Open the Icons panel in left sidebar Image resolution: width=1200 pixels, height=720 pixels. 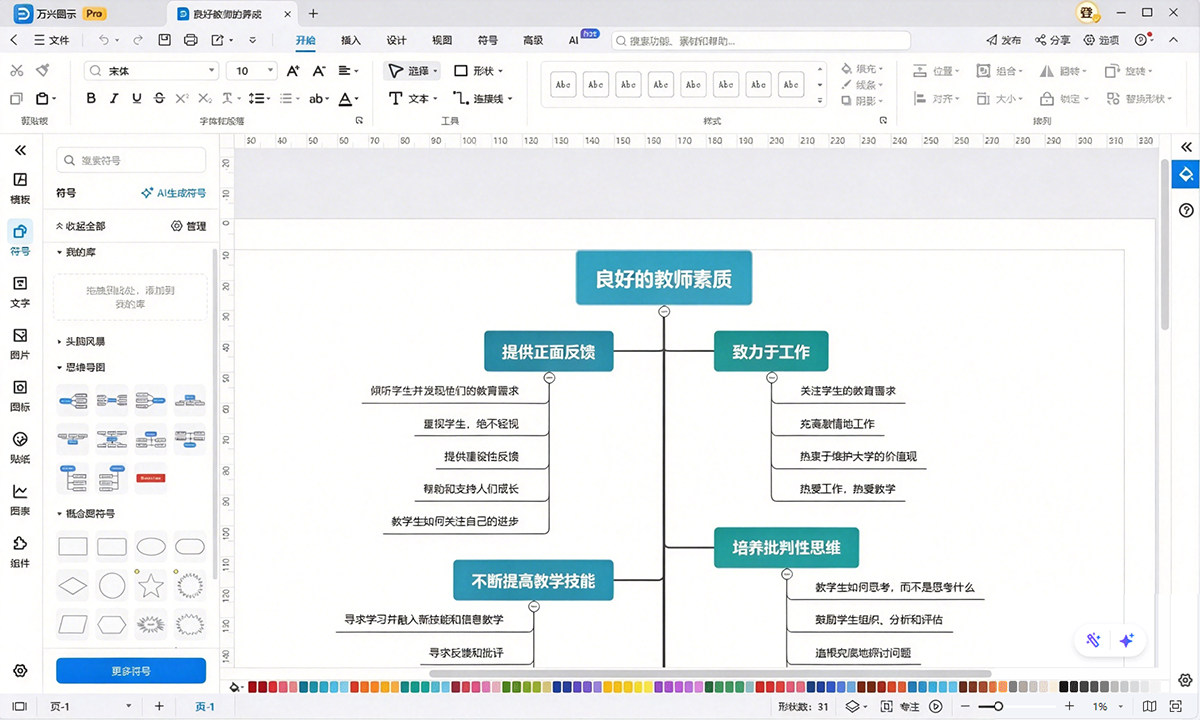pyautogui.click(x=20, y=396)
